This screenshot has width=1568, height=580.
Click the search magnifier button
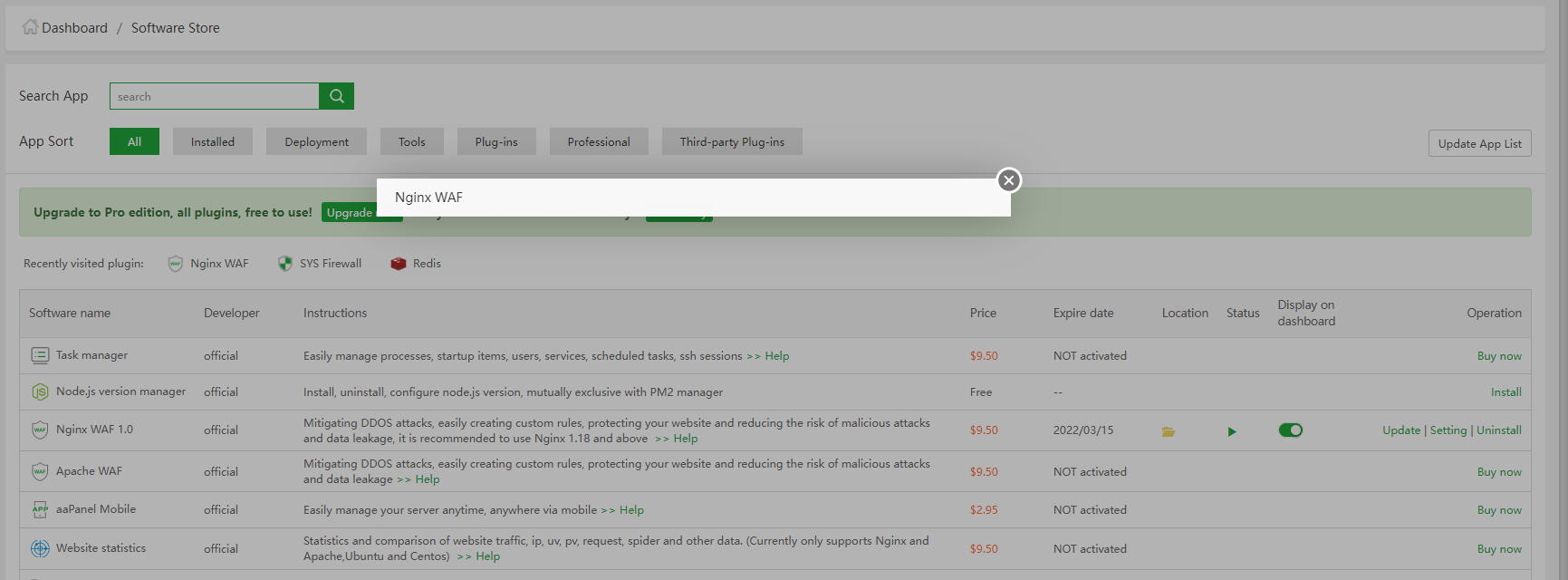point(336,96)
